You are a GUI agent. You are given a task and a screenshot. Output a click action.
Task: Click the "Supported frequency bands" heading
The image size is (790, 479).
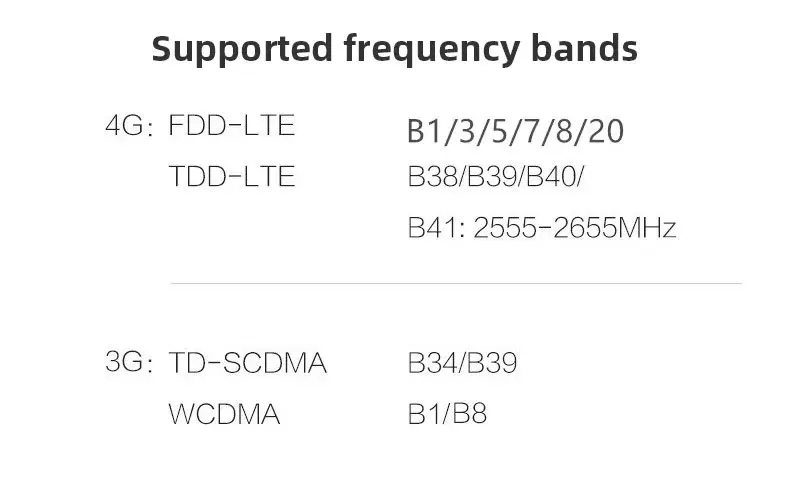[x=394, y=48]
